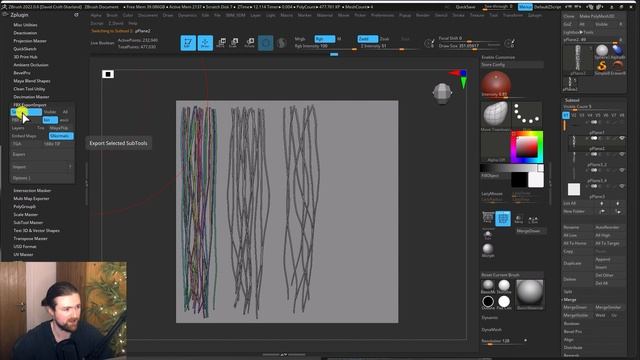Adjust the Z Intensity slider
640x360 pixels.
(x=388, y=47)
